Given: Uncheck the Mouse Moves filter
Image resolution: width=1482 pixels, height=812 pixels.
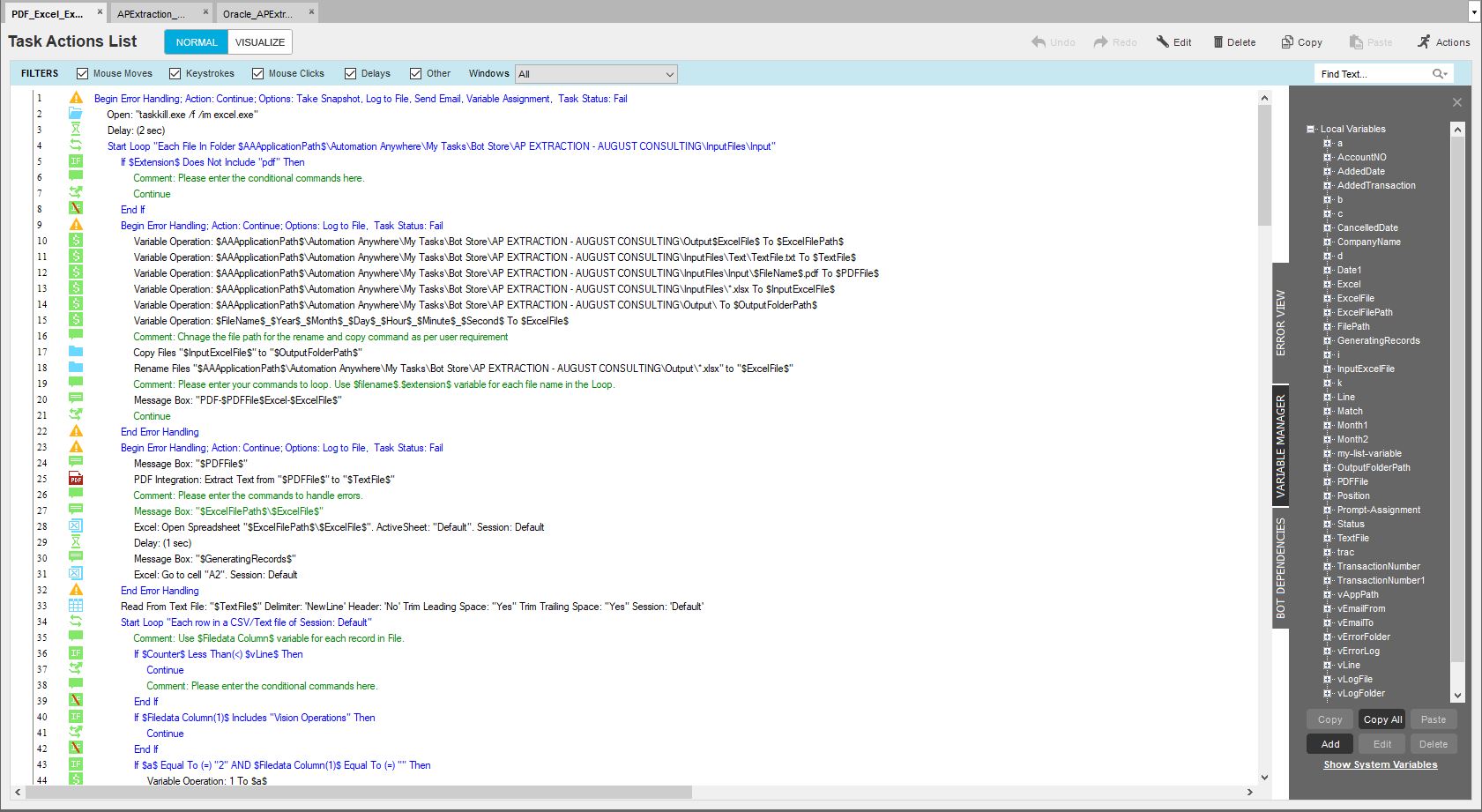Looking at the screenshot, I should tap(83, 74).
